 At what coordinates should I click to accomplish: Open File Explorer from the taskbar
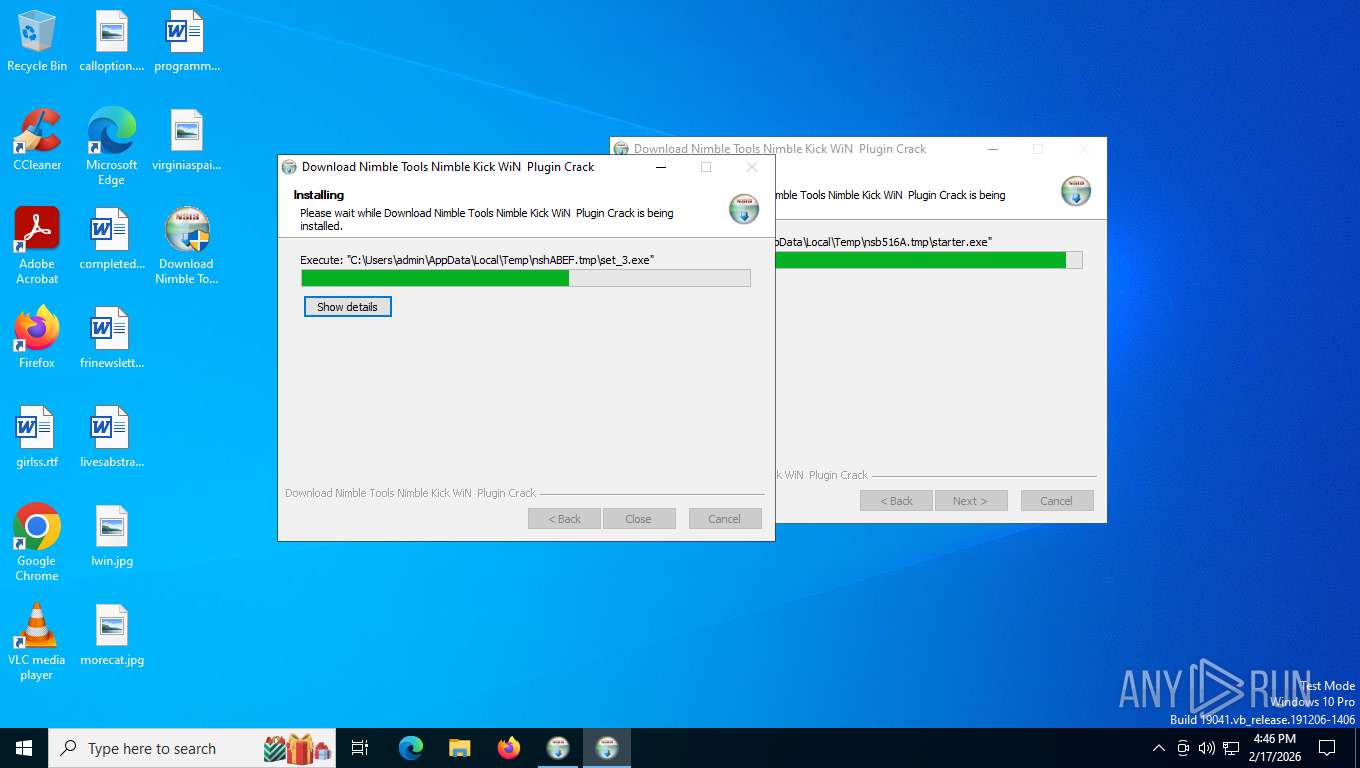(460, 748)
